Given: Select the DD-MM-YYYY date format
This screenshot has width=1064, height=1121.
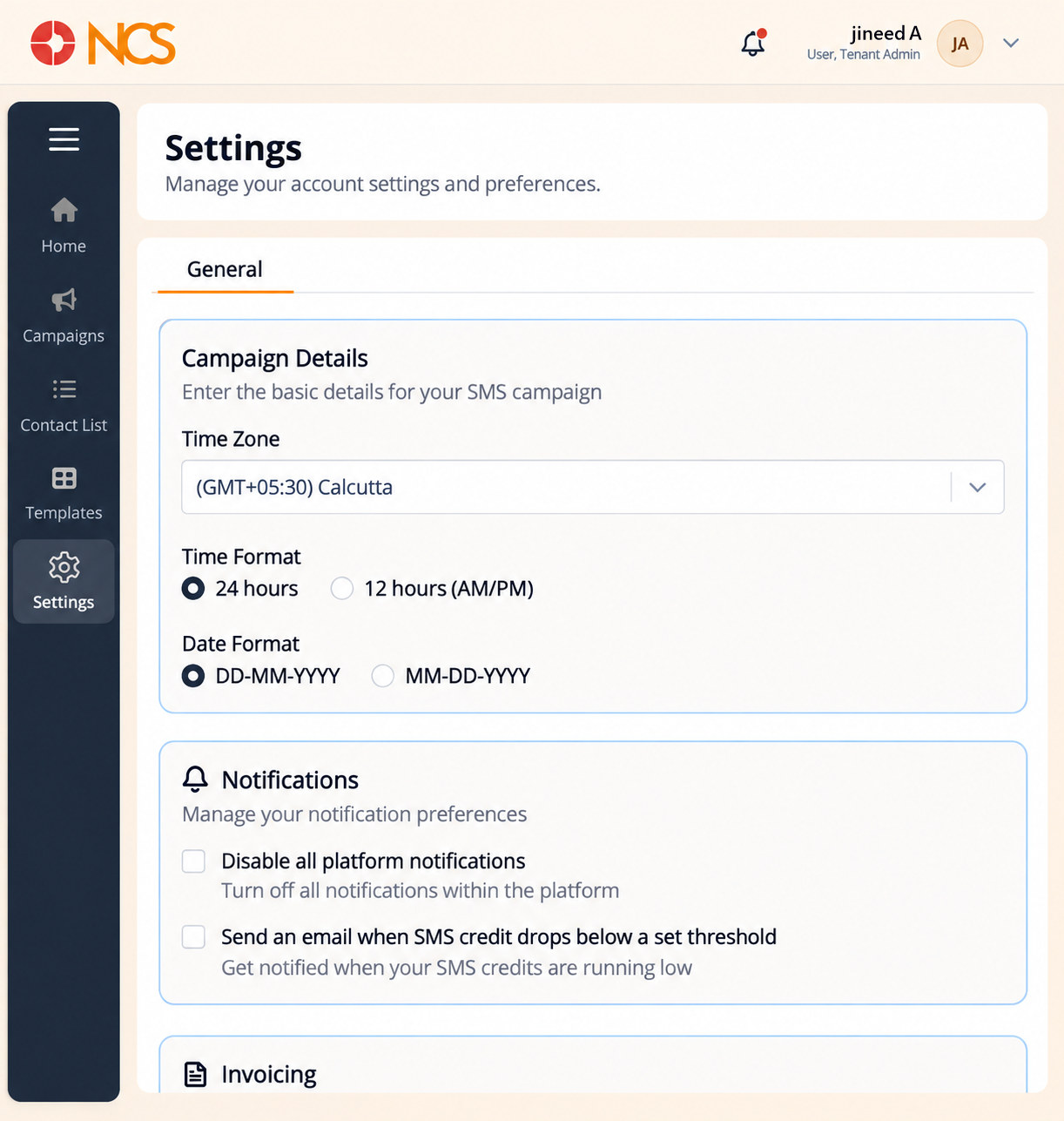Looking at the screenshot, I should coord(193,676).
